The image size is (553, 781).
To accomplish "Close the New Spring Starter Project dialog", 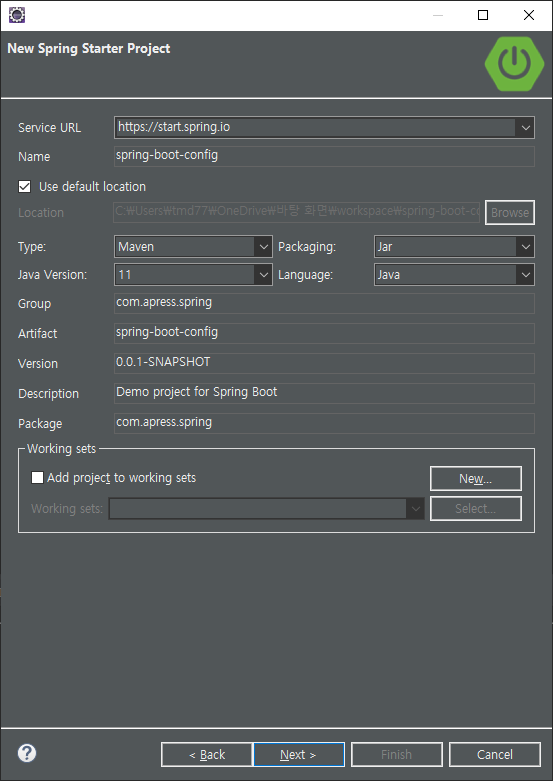I will [x=529, y=15].
